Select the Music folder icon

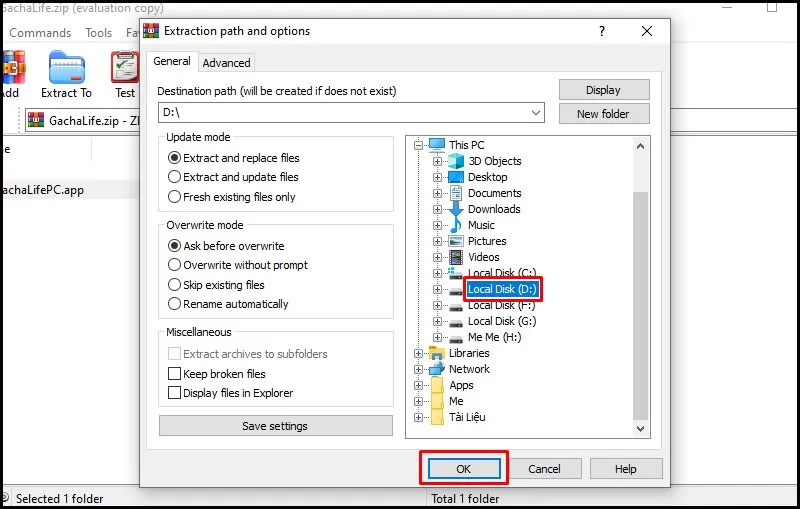point(456,225)
